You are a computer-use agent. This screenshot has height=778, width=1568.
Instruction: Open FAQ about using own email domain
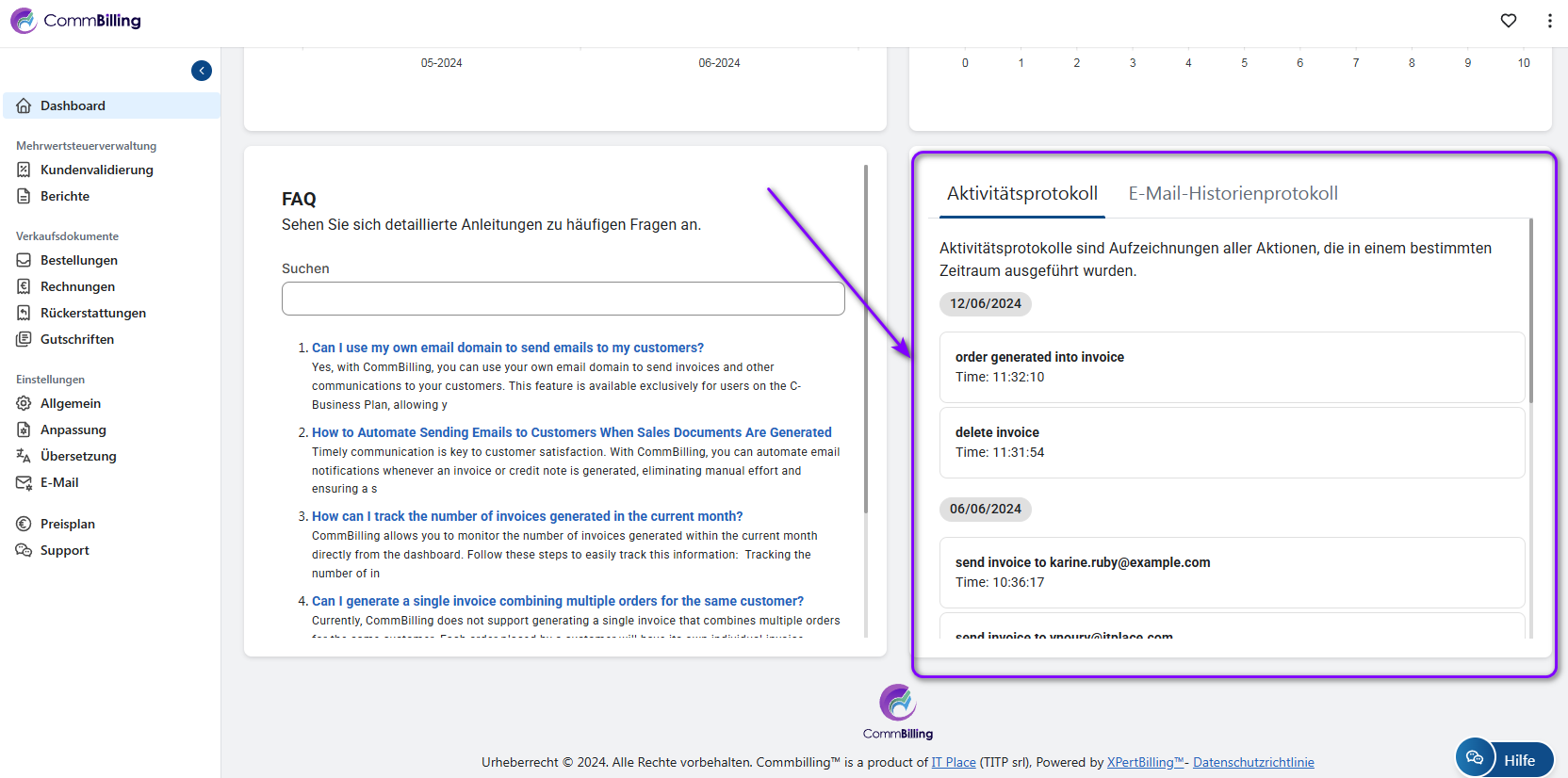click(x=507, y=348)
